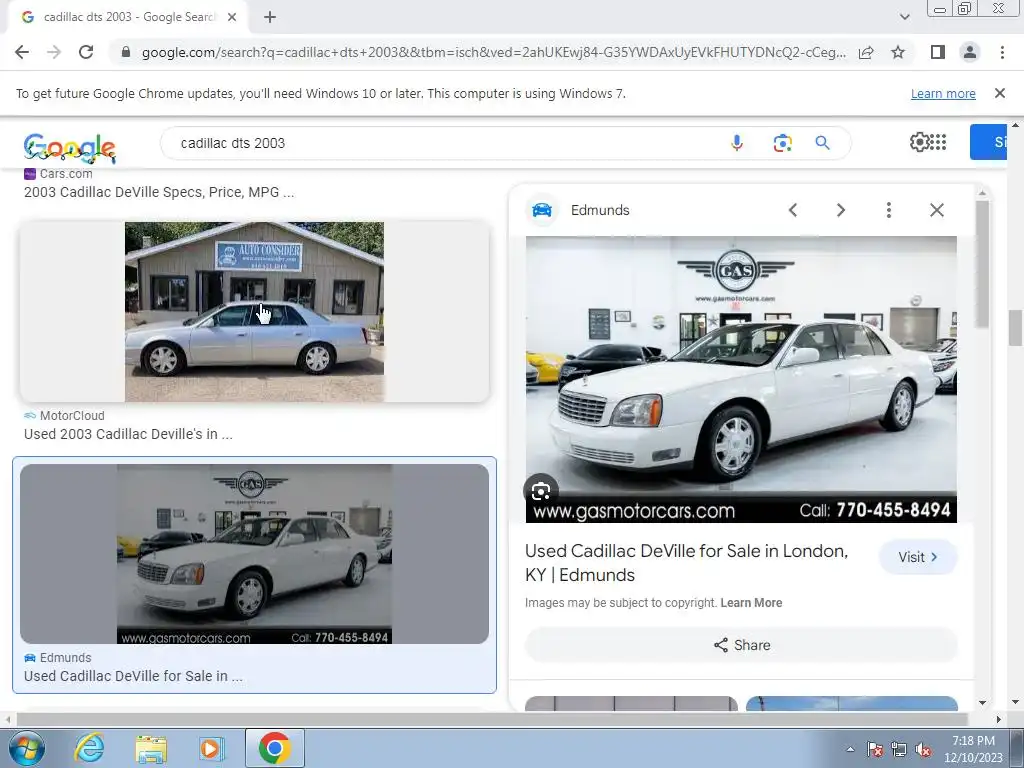Image resolution: width=1024 pixels, height=768 pixels.
Task: Open a new browser tab
Action: pyautogui.click(x=270, y=17)
